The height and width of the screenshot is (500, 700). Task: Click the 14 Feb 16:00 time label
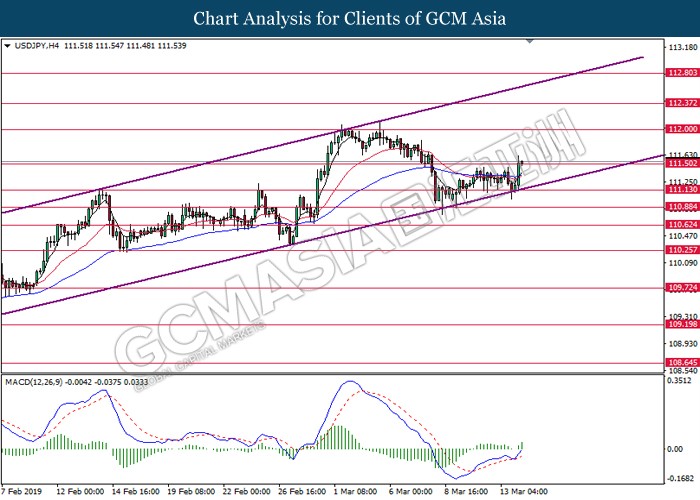pos(136,492)
